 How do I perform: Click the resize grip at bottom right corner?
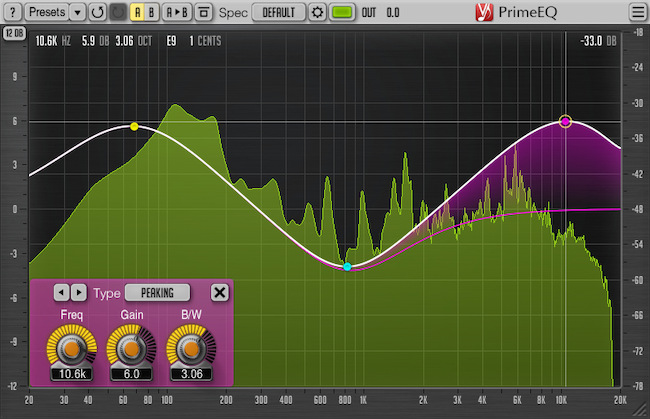(x=640, y=410)
